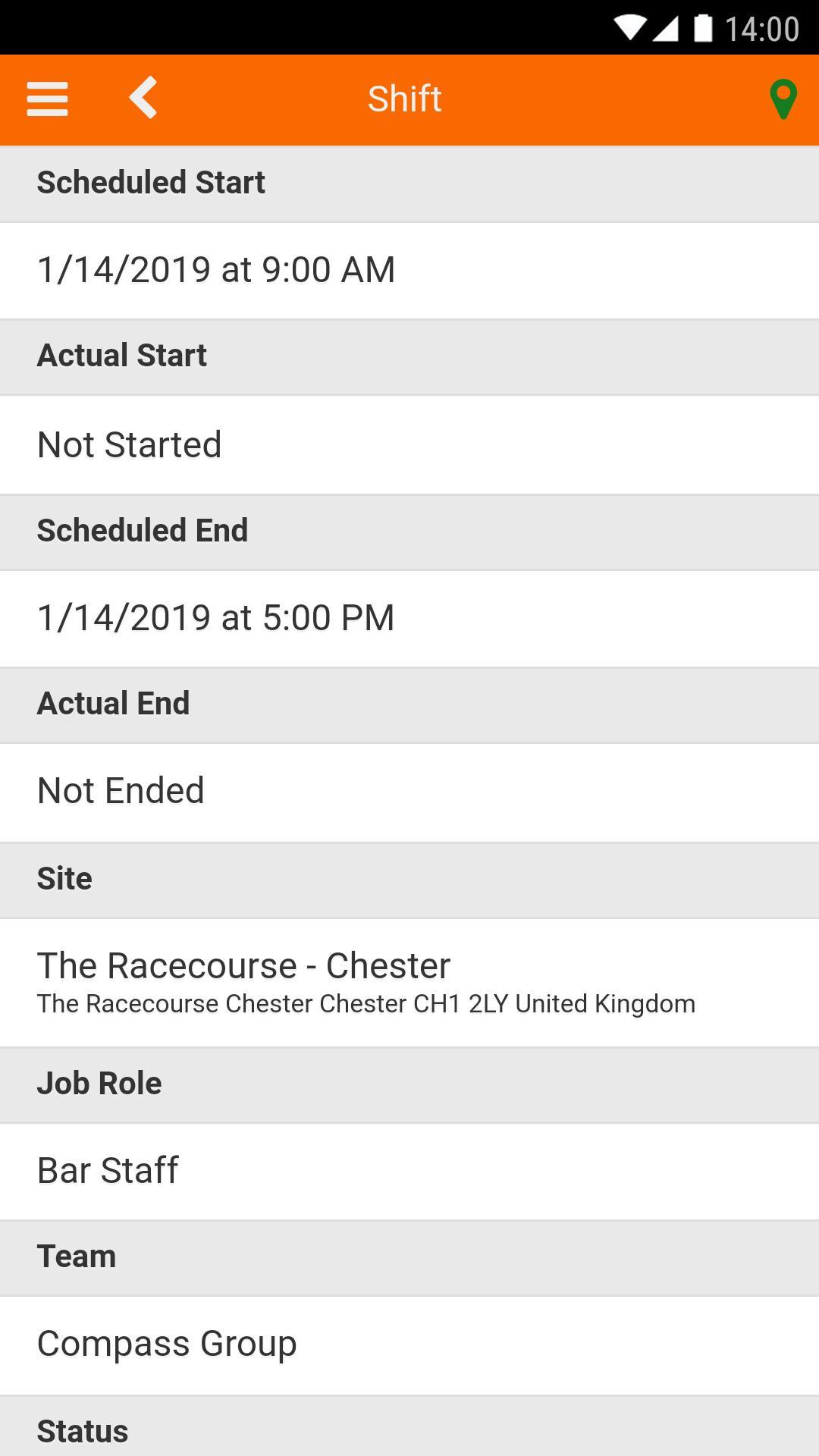Tap the 14:00 clock in status bar
The width and height of the screenshot is (819, 1456).
click(761, 29)
